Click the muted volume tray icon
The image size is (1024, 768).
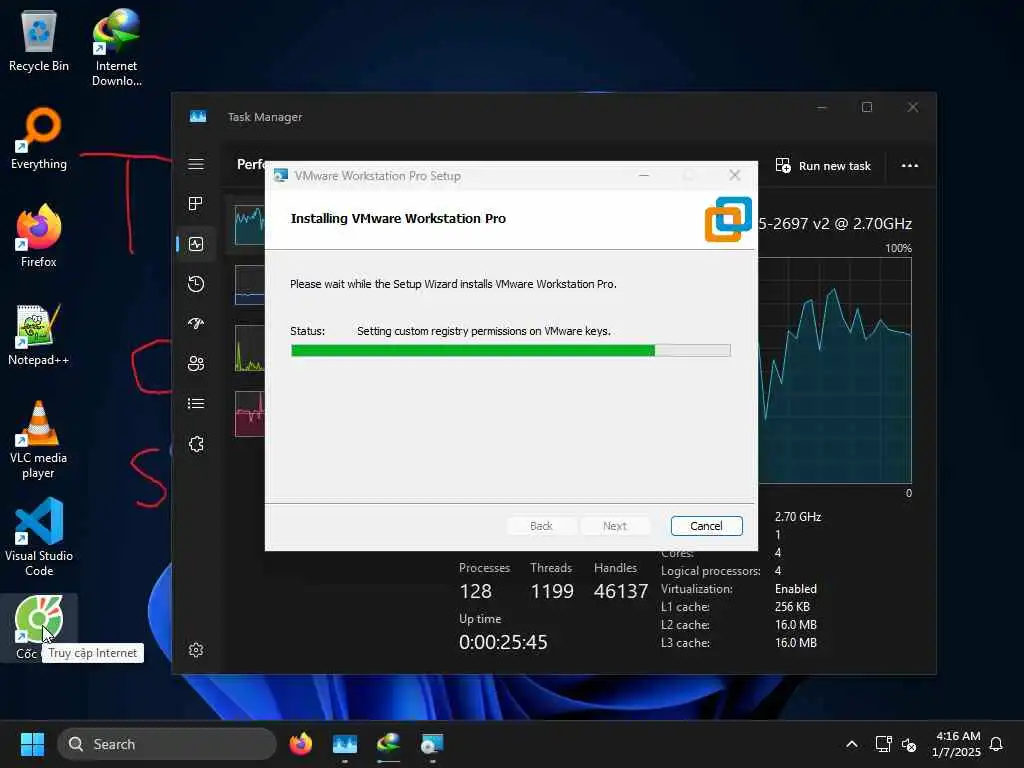click(909, 744)
